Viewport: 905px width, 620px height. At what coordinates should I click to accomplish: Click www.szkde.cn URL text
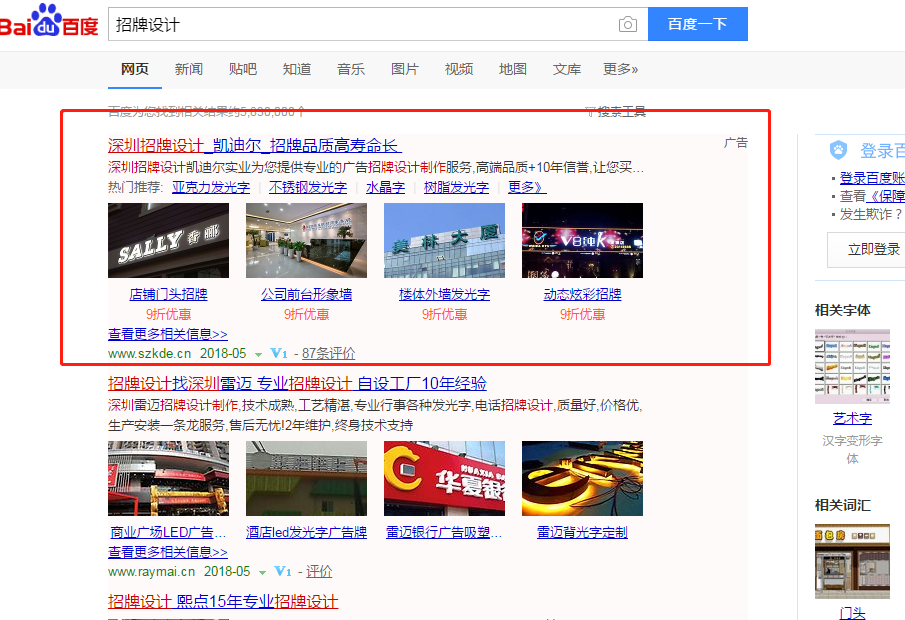coord(149,353)
